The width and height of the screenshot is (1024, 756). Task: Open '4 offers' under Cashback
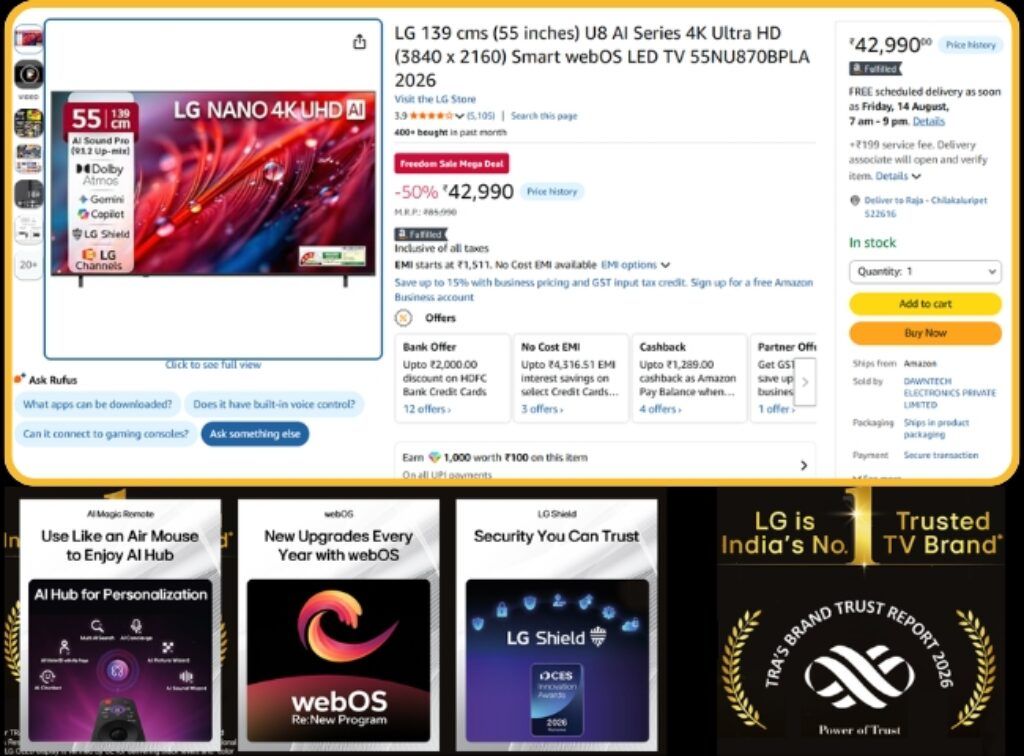[x=660, y=409]
